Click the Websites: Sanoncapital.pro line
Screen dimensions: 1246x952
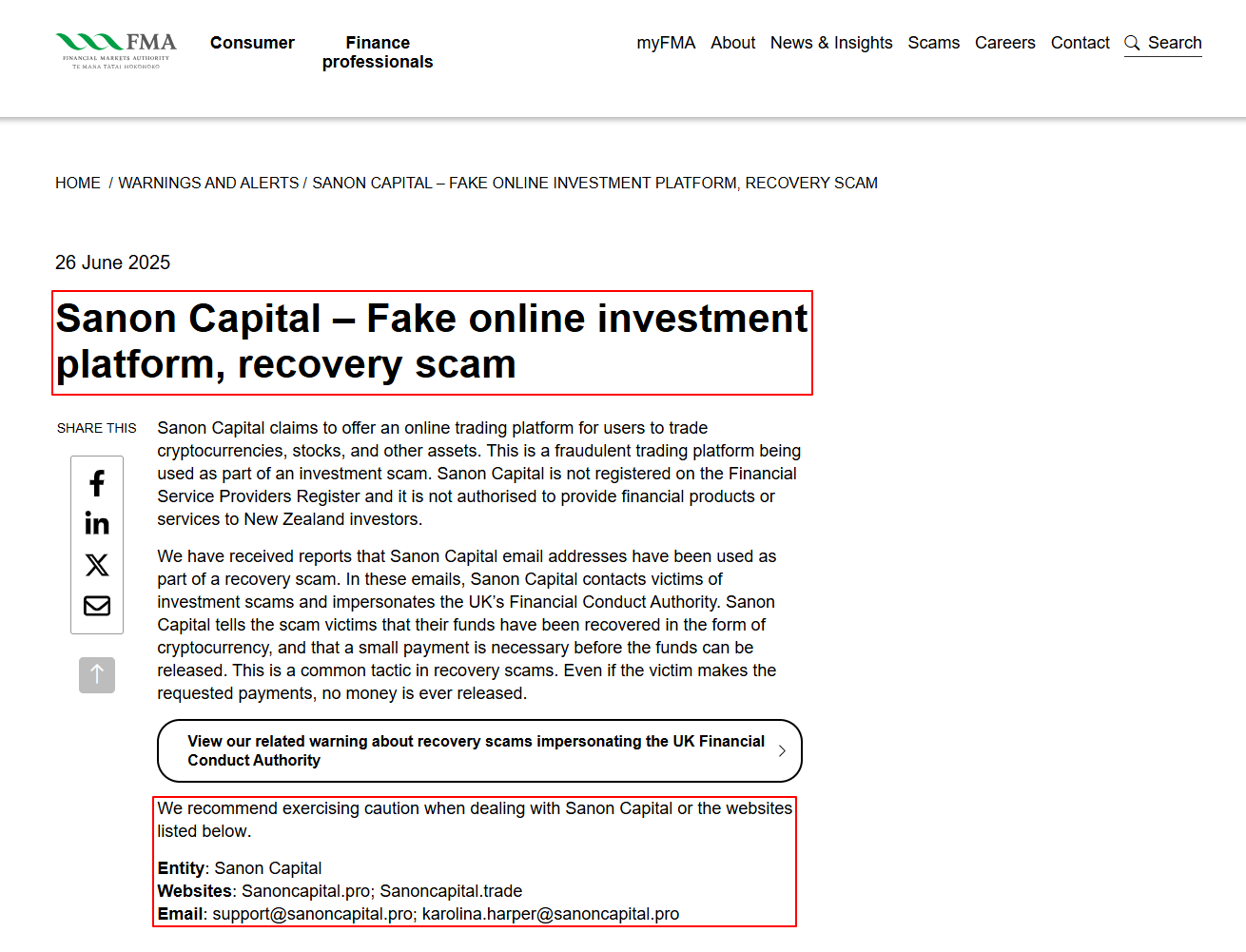click(340, 891)
